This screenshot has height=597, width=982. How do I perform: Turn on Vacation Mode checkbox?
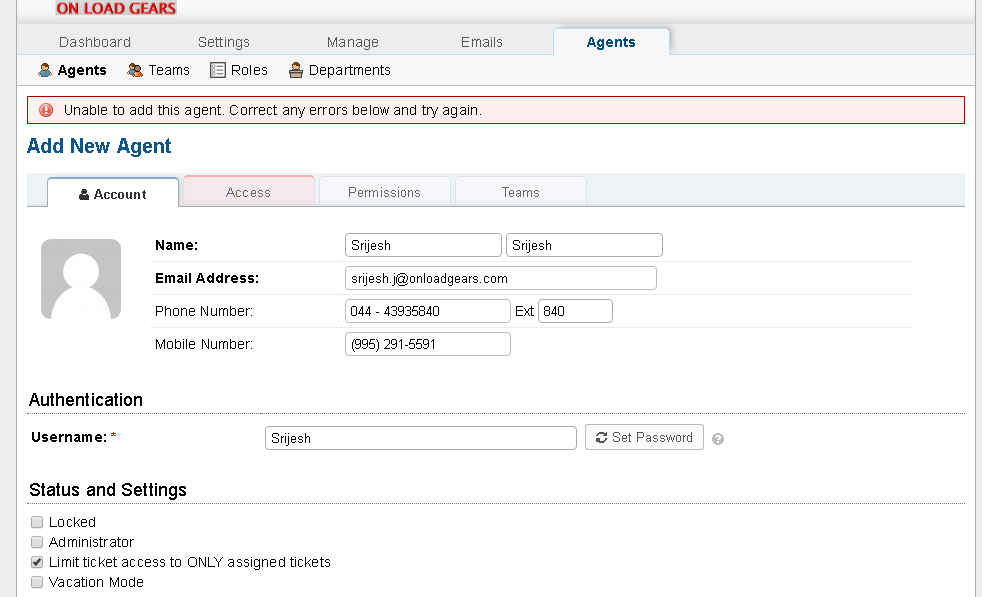pyautogui.click(x=37, y=582)
